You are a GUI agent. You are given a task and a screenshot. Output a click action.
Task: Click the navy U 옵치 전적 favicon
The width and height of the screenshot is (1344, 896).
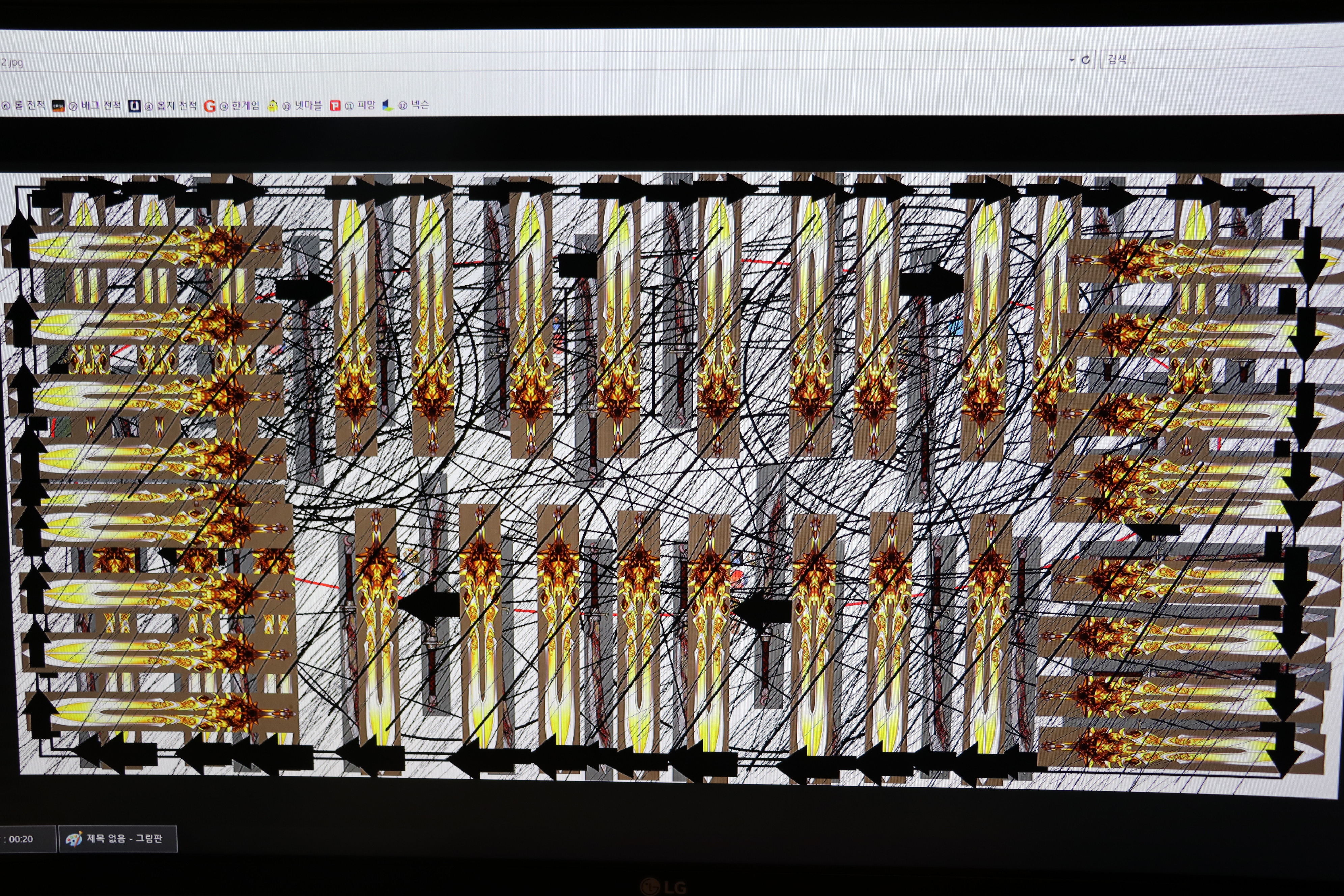coord(134,106)
